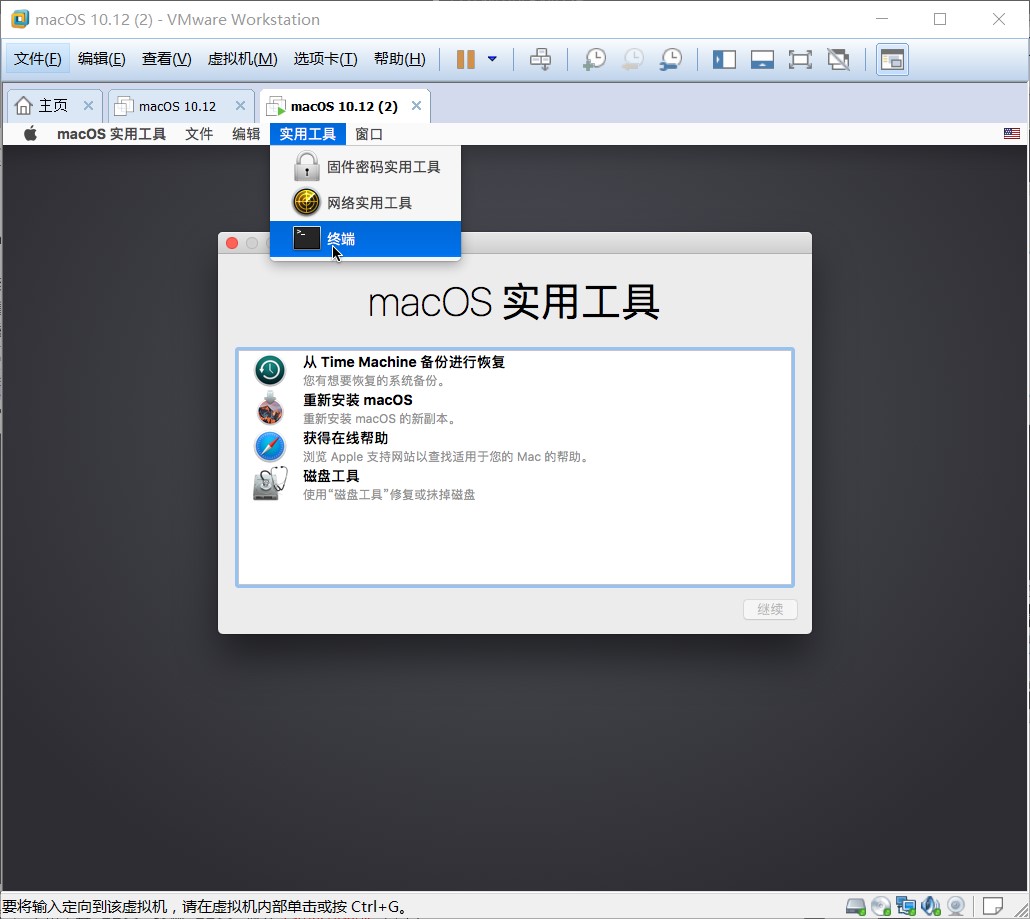Screen dimensions: 1030x919
Task: Take a snapshot of the virtual machine
Action: 594,59
